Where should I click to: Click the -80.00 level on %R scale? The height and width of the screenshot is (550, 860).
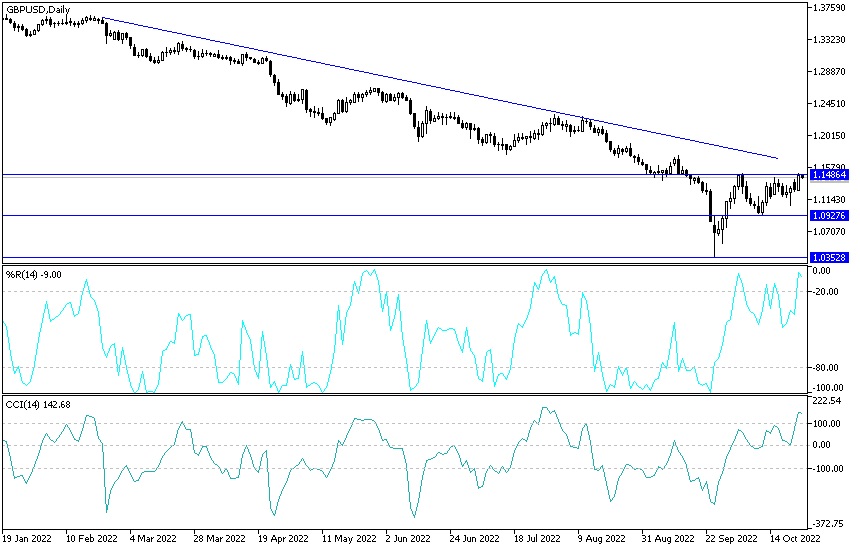click(825, 367)
